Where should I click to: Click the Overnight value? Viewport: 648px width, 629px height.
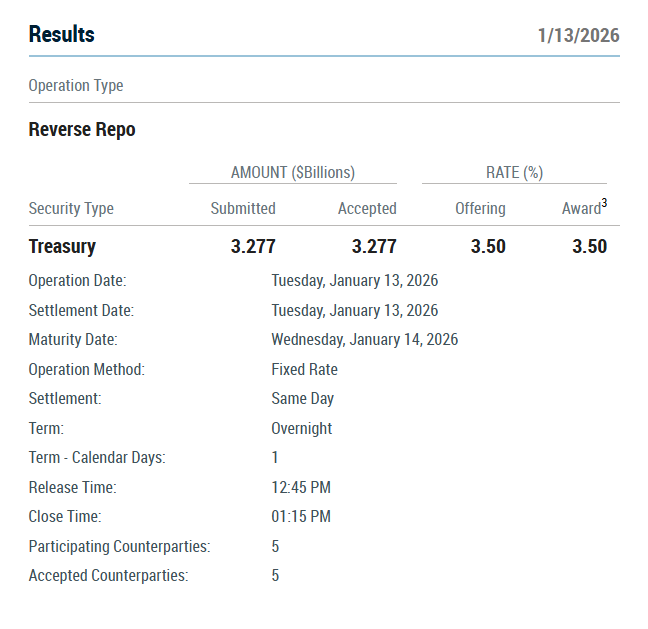coord(302,429)
